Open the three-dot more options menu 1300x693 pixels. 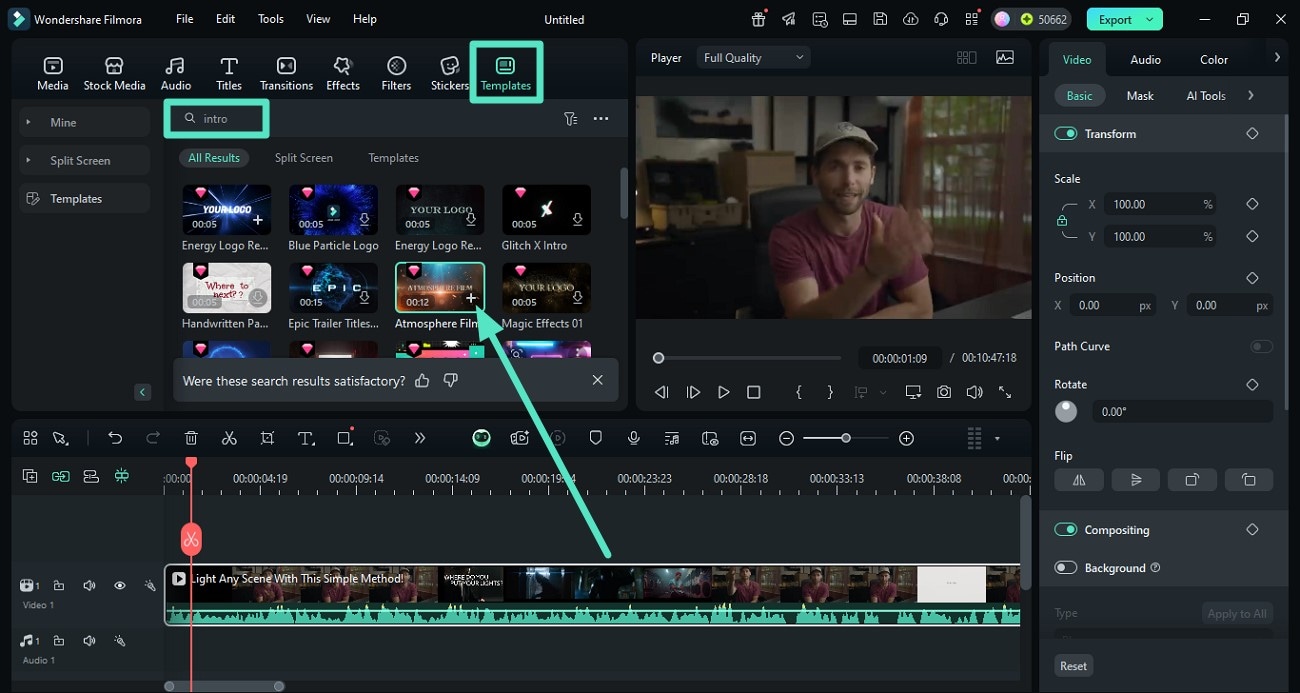point(601,118)
